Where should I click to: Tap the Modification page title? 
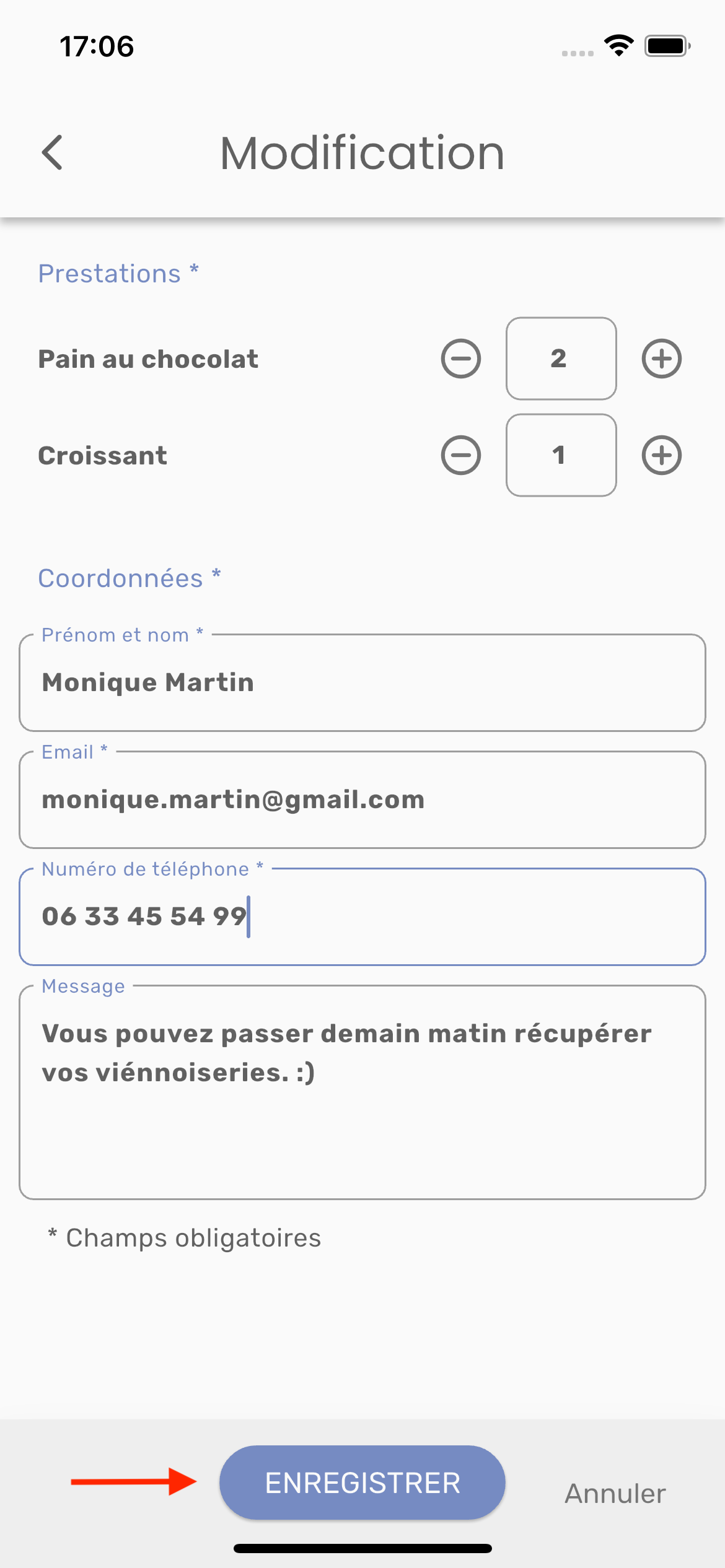(x=362, y=153)
